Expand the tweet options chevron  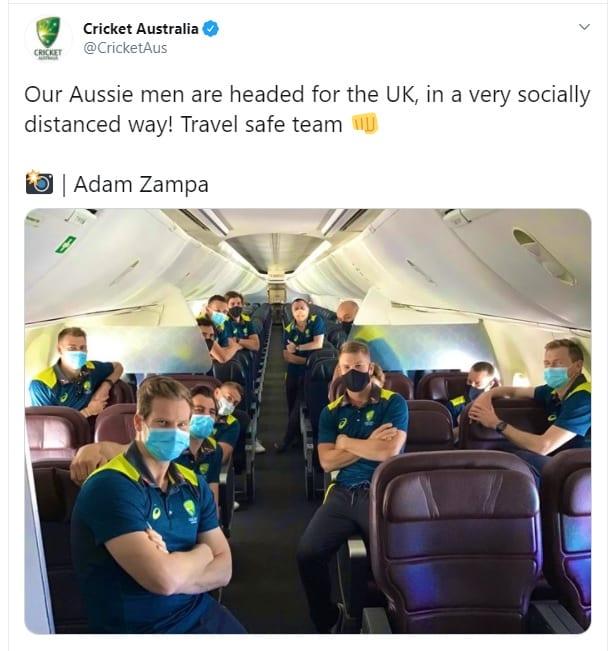(x=584, y=27)
